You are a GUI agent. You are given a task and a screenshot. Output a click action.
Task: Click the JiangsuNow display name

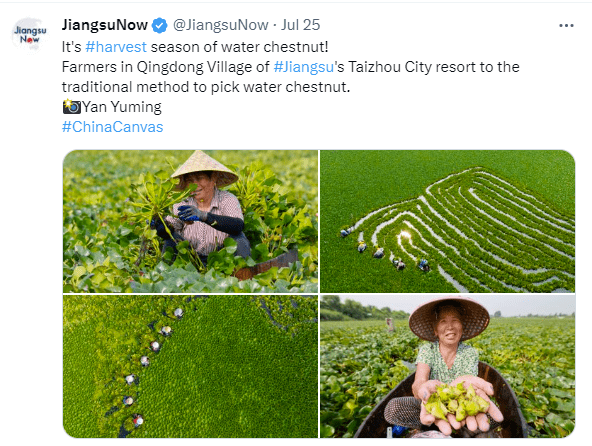pyautogui.click(x=105, y=25)
